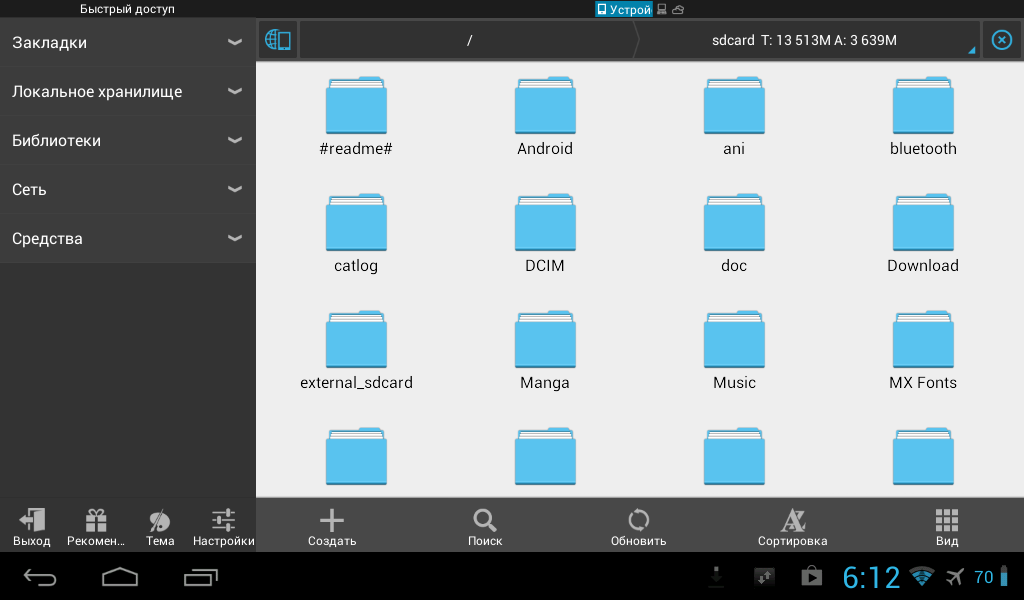Expand the Сеть section
The image size is (1024, 600).
pyautogui.click(x=128, y=189)
